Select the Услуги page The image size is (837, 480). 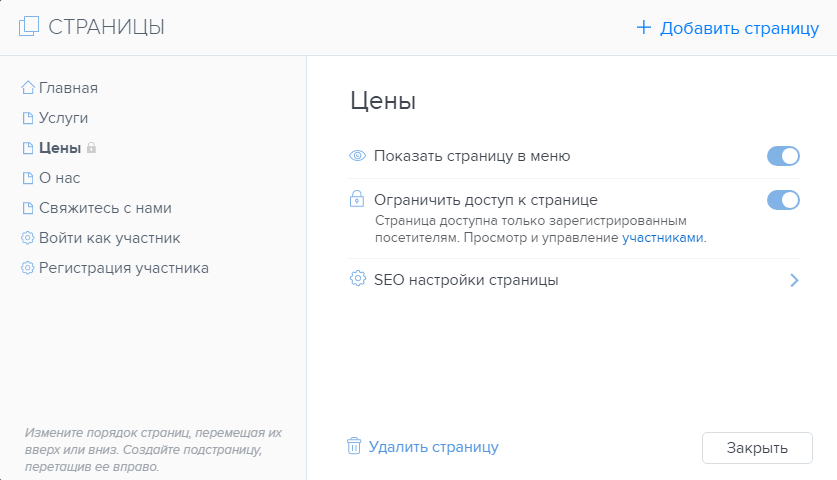(64, 118)
